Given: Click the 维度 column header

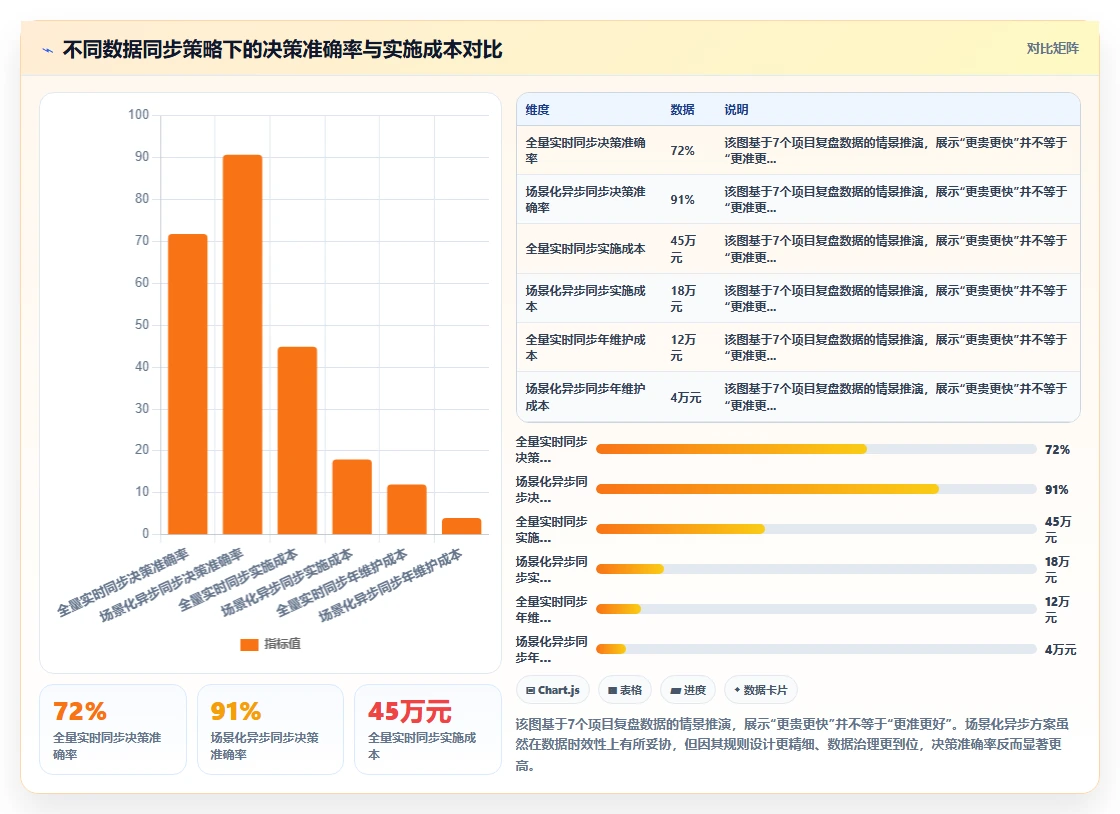Looking at the screenshot, I should tap(538, 109).
